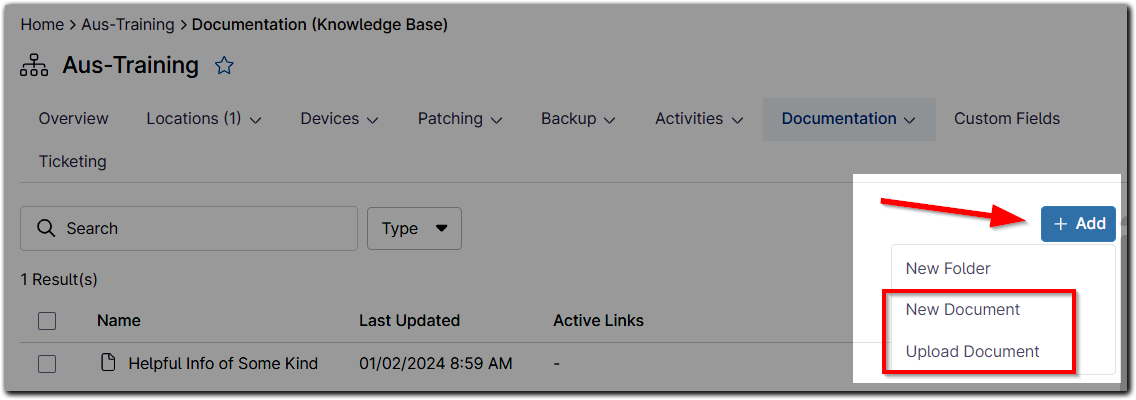
Task: Click the blue Add button
Action: [x=1078, y=224]
